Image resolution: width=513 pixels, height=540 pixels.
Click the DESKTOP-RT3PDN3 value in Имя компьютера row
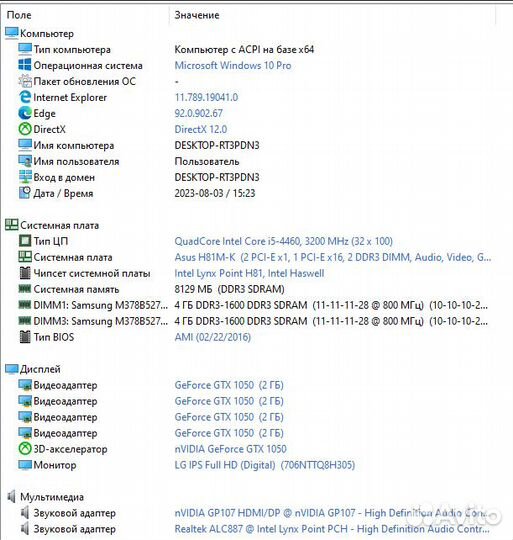pyautogui.click(x=217, y=145)
